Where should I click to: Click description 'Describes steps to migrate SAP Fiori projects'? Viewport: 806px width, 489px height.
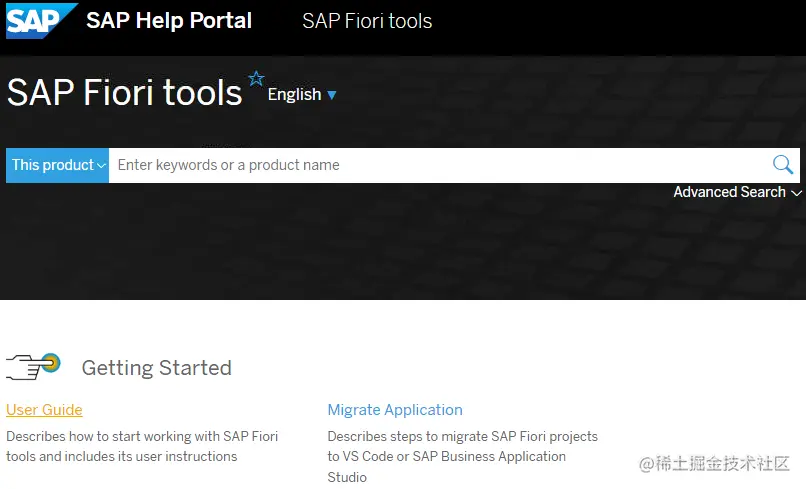tap(463, 437)
